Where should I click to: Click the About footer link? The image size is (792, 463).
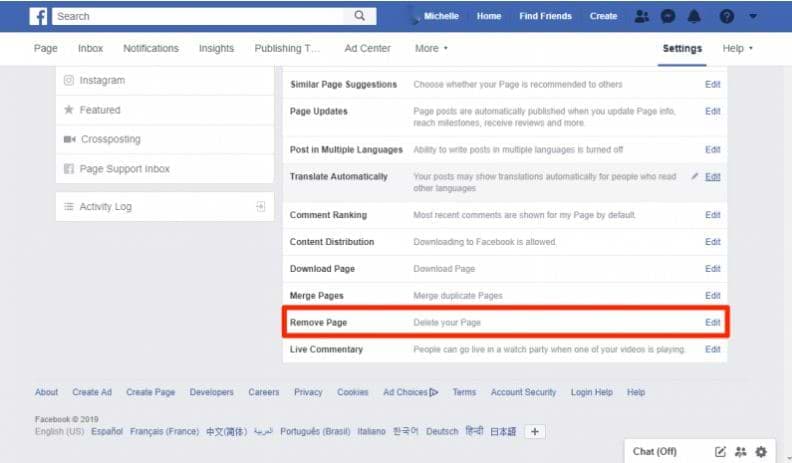(x=46, y=392)
